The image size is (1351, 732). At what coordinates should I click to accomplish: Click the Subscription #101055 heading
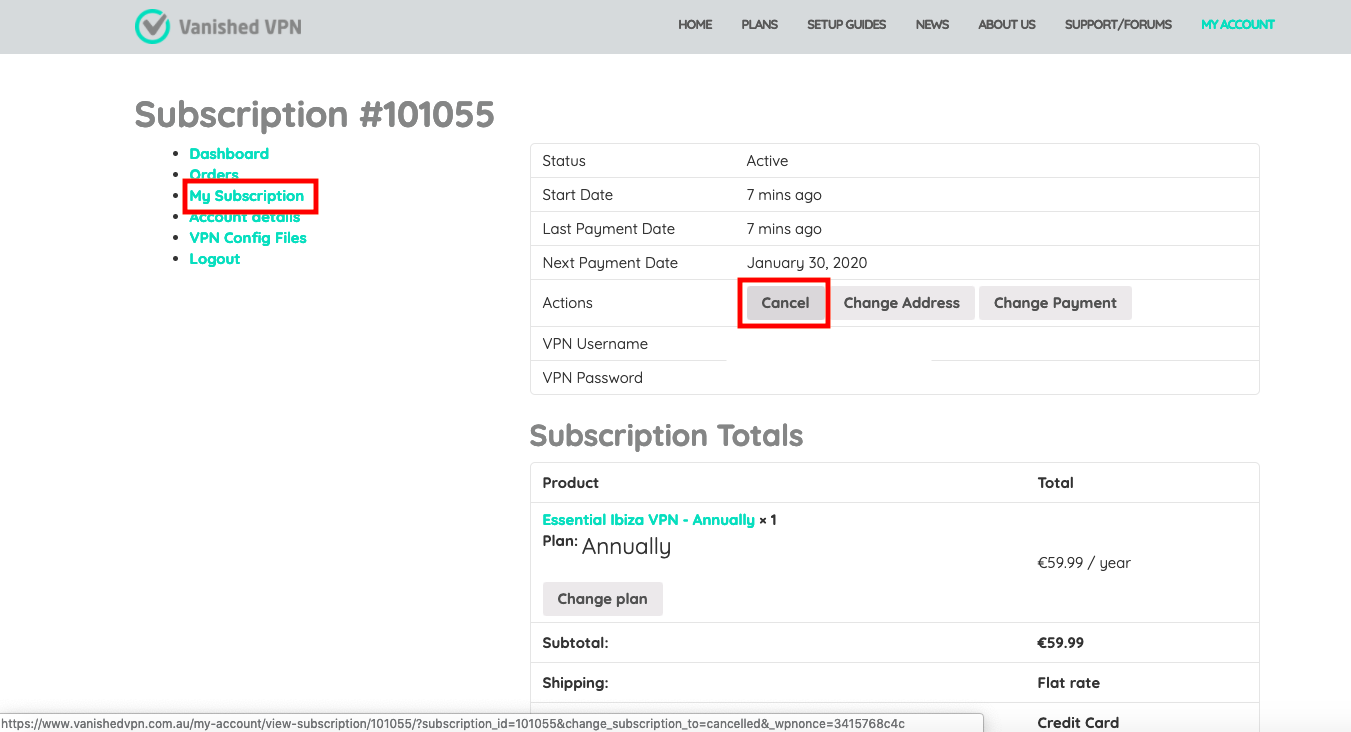[315, 115]
